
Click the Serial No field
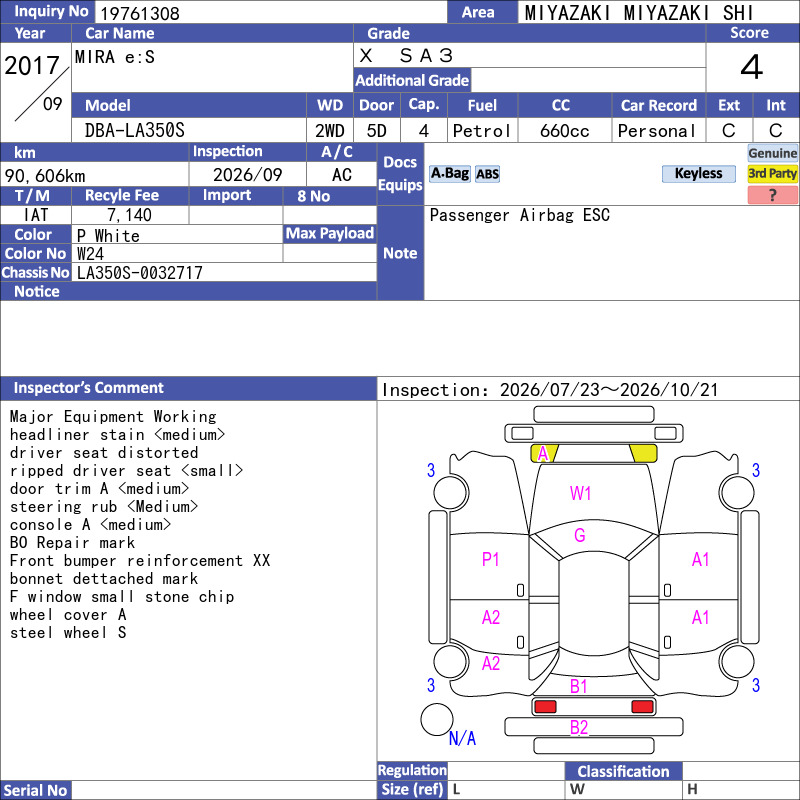[224, 790]
